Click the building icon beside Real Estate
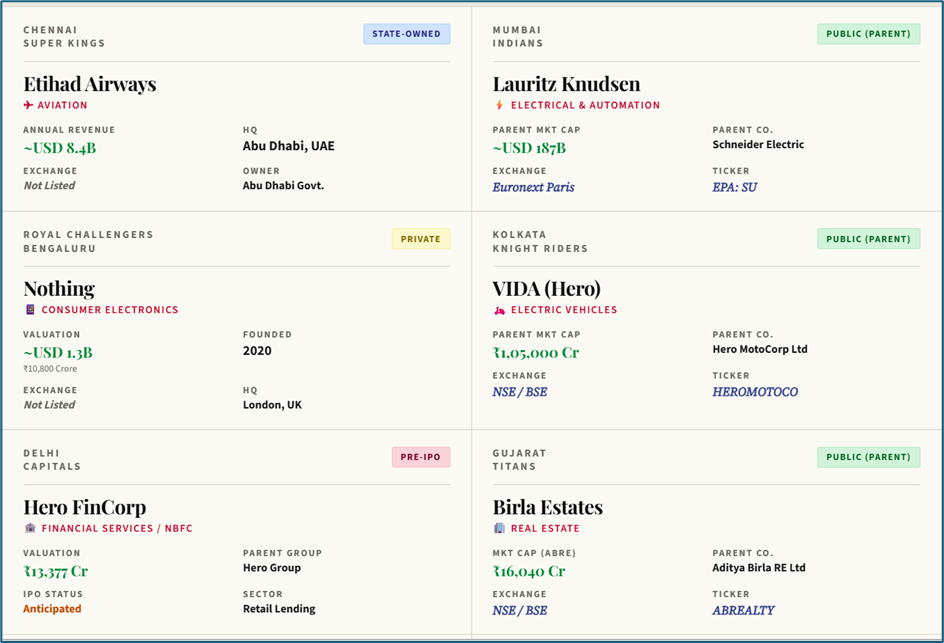This screenshot has width=944, height=643. 499,528
